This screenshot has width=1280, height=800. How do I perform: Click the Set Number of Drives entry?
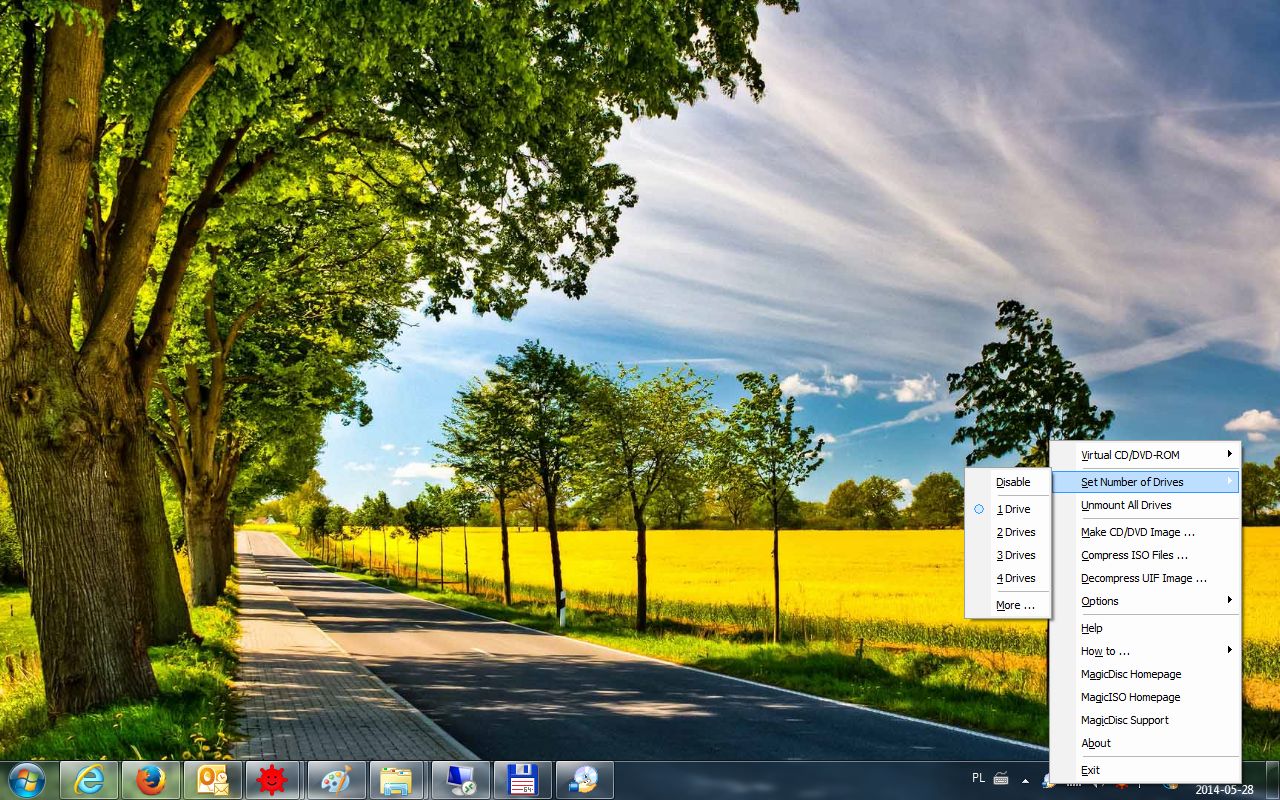pos(1145,482)
